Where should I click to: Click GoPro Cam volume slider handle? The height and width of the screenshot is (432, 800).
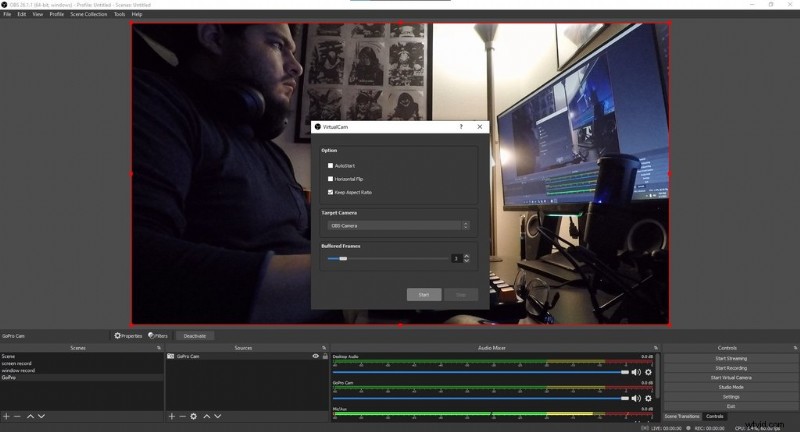(625, 398)
